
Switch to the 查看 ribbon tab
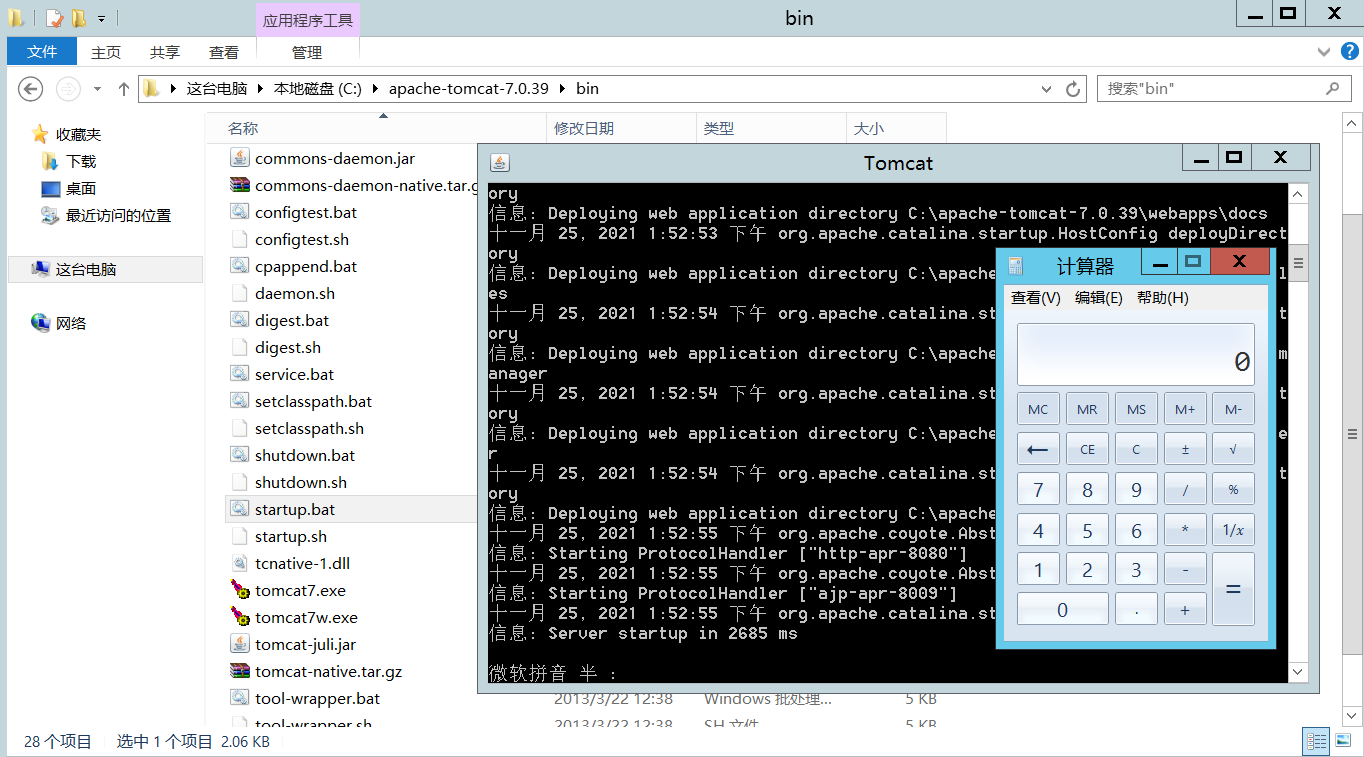point(224,52)
